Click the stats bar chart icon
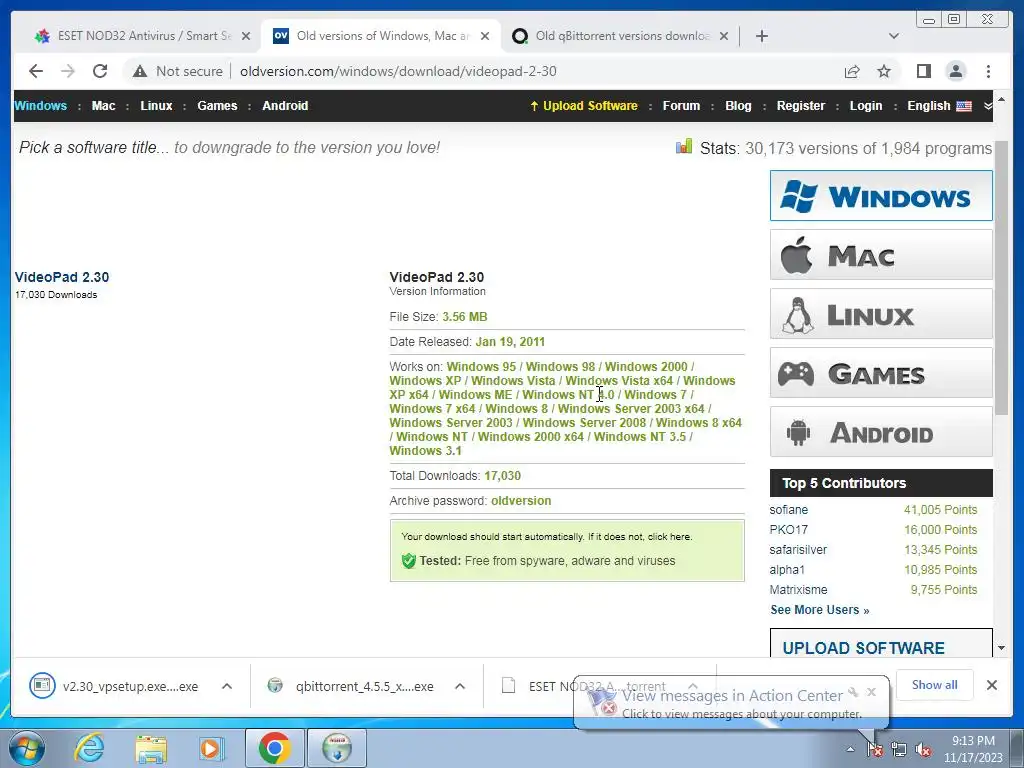The height and width of the screenshot is (768, 1024). click(684, 146)
